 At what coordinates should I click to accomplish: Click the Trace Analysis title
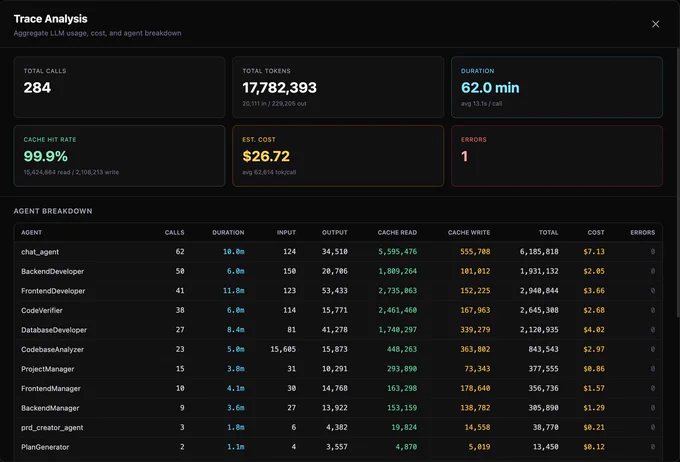(x=50, y=19)
